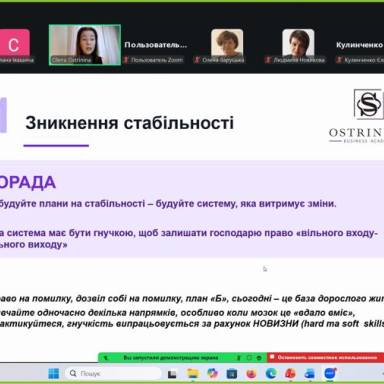Screen dimensions: 384x384
Task: Click the green screen-sharing status bar text
Action: (x=171, y=358)
